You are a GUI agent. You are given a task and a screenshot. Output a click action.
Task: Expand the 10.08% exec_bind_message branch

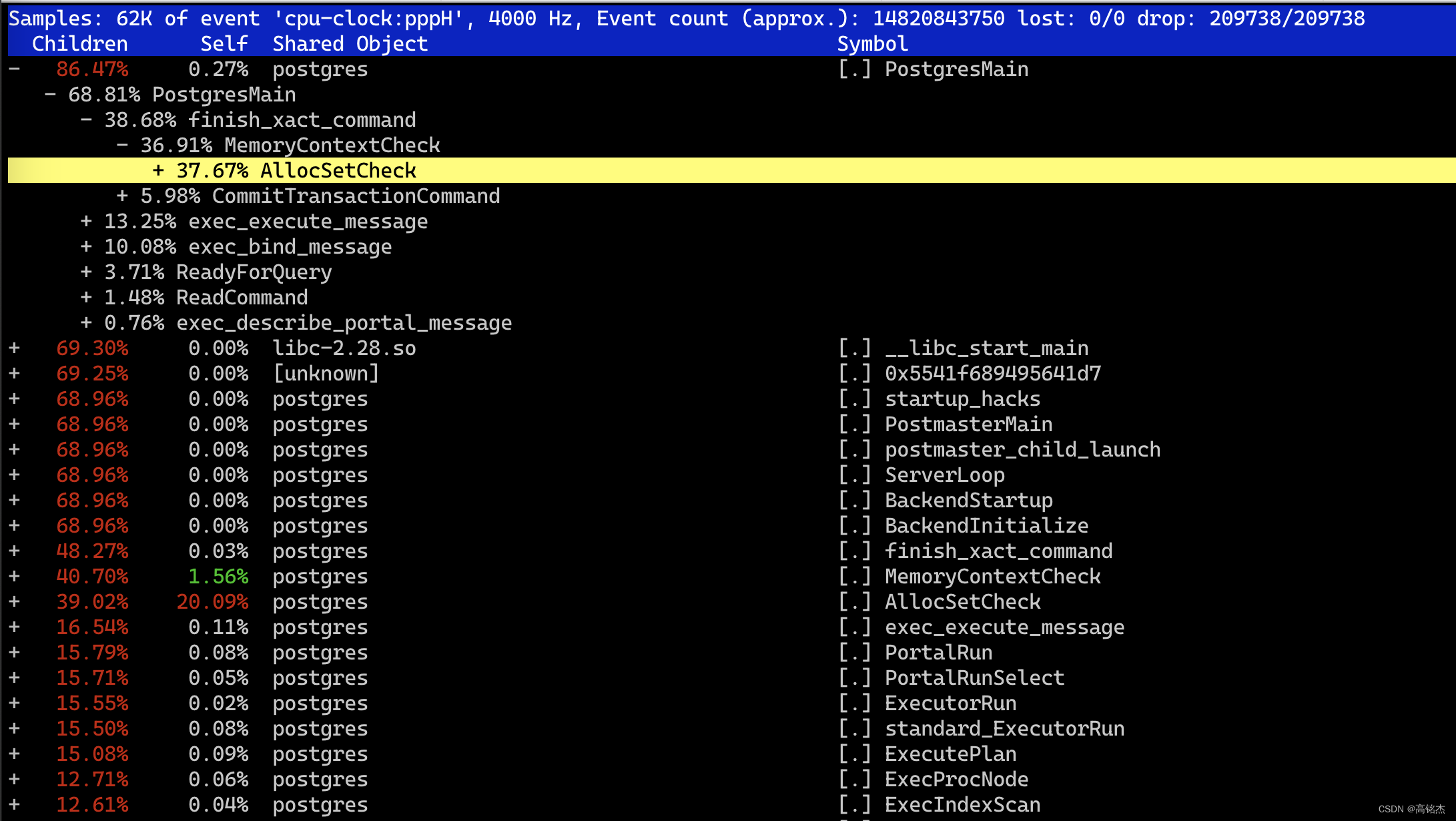[86, 247]
